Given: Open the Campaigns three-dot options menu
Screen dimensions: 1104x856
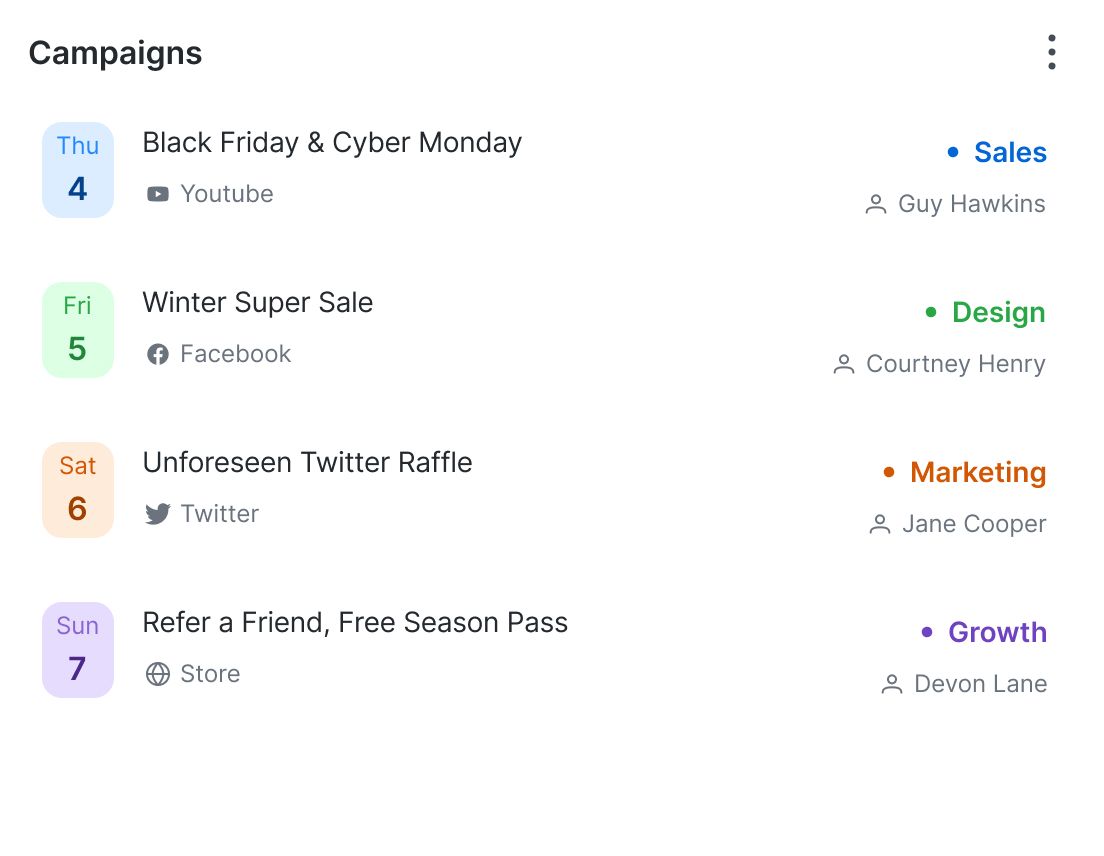Looking at the screenshot, I should (x=1051, y=52).
